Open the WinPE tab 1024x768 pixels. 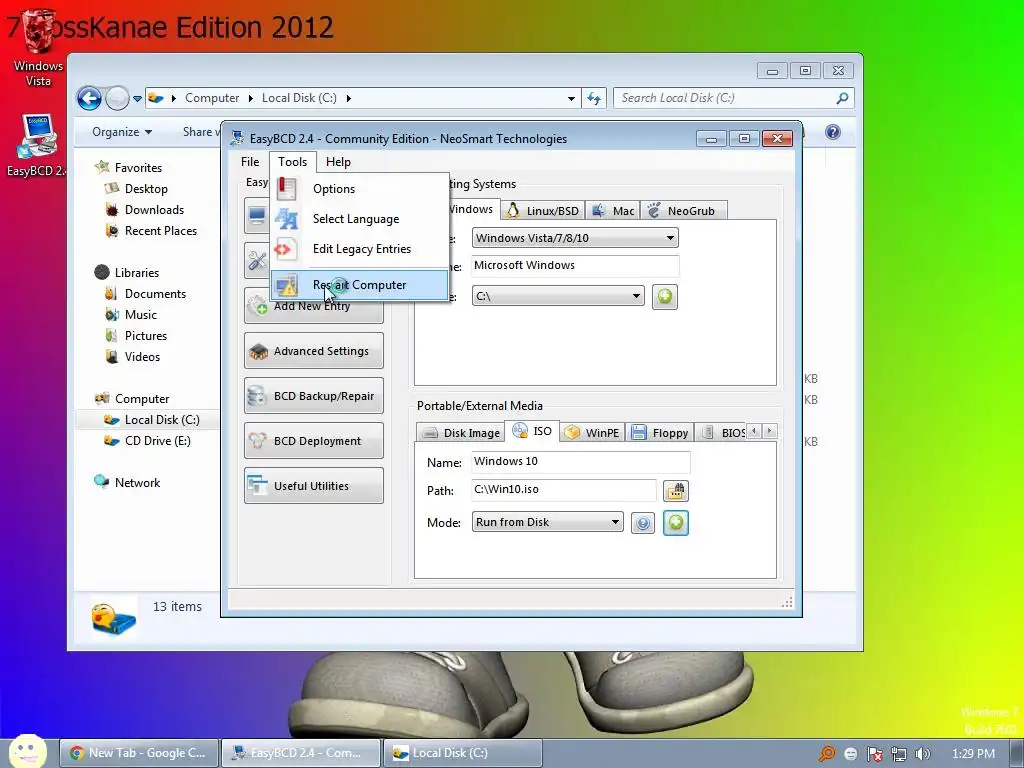[592, 432]
